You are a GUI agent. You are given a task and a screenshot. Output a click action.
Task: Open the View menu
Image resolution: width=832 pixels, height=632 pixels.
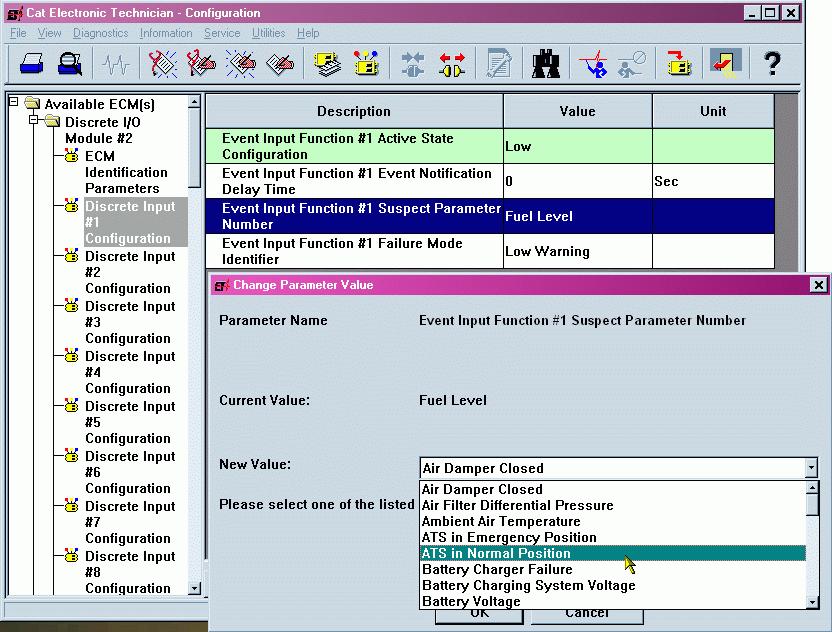click(49, 33)
